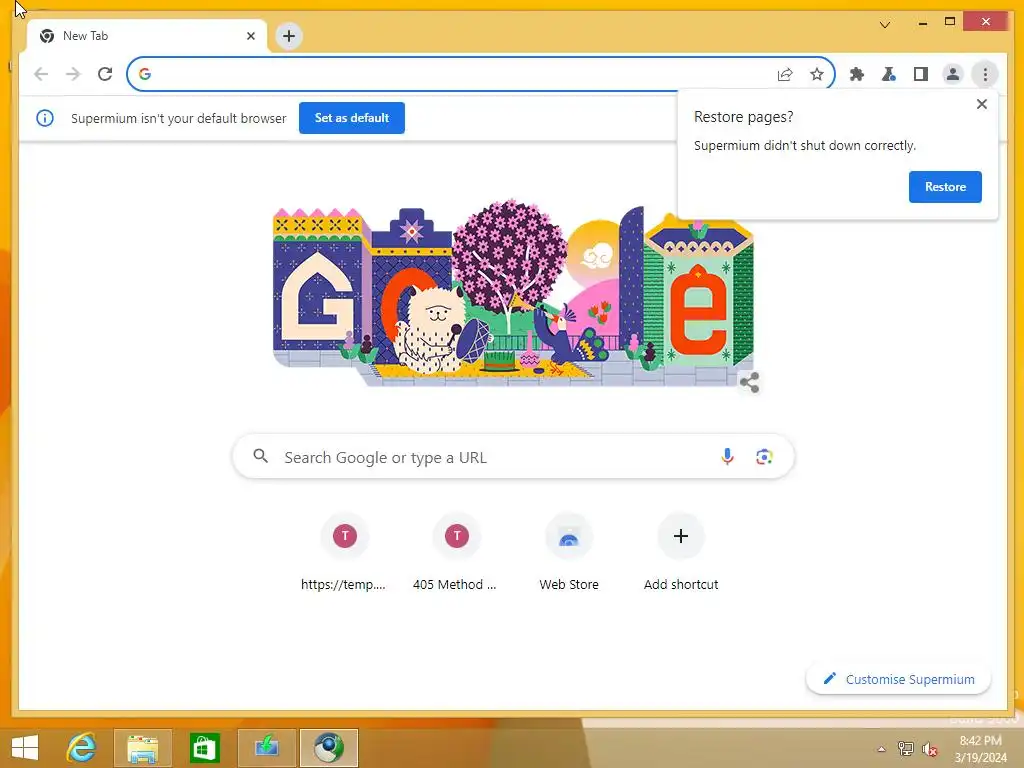Viewport: 1024px width, 768px height.
Task: Click Customise Supermium button
Action: point(899,679)
